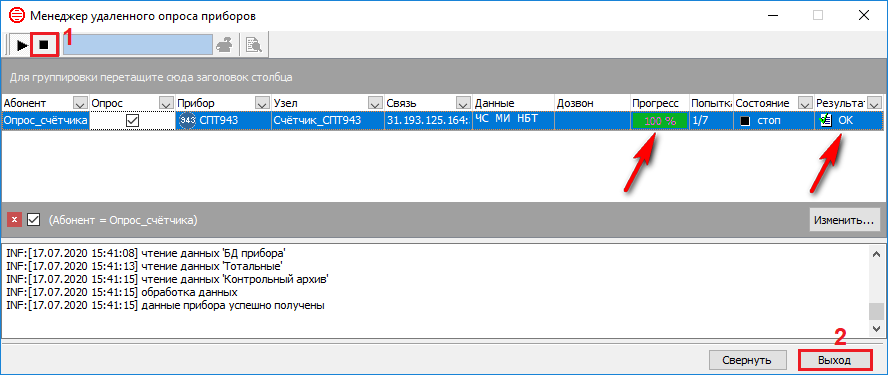Click the log scrollbar down arrow
Image resolution: width=888 pixels, height=375 pixels.
click(x=876, y=329)
